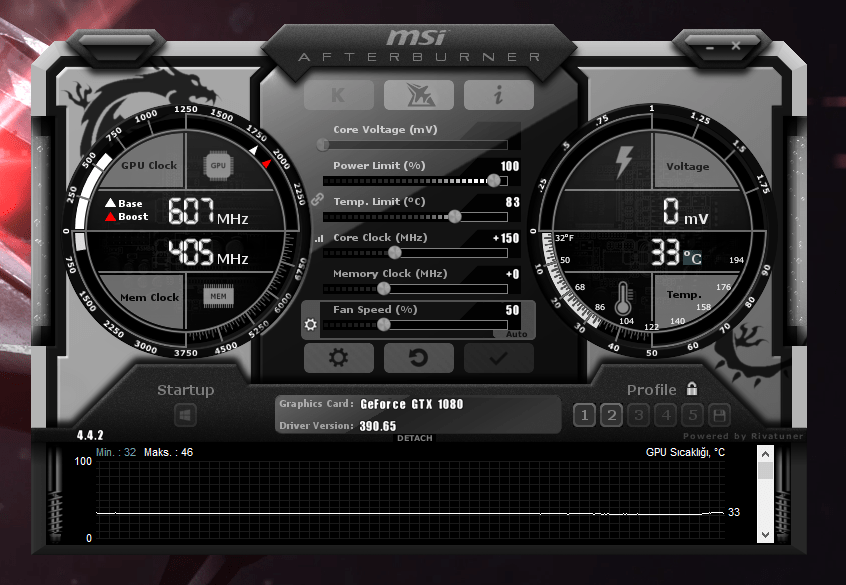The width and height of the screenshot is (846, 585).
Task: Select profile slot 4
Action: click(665, 415)
